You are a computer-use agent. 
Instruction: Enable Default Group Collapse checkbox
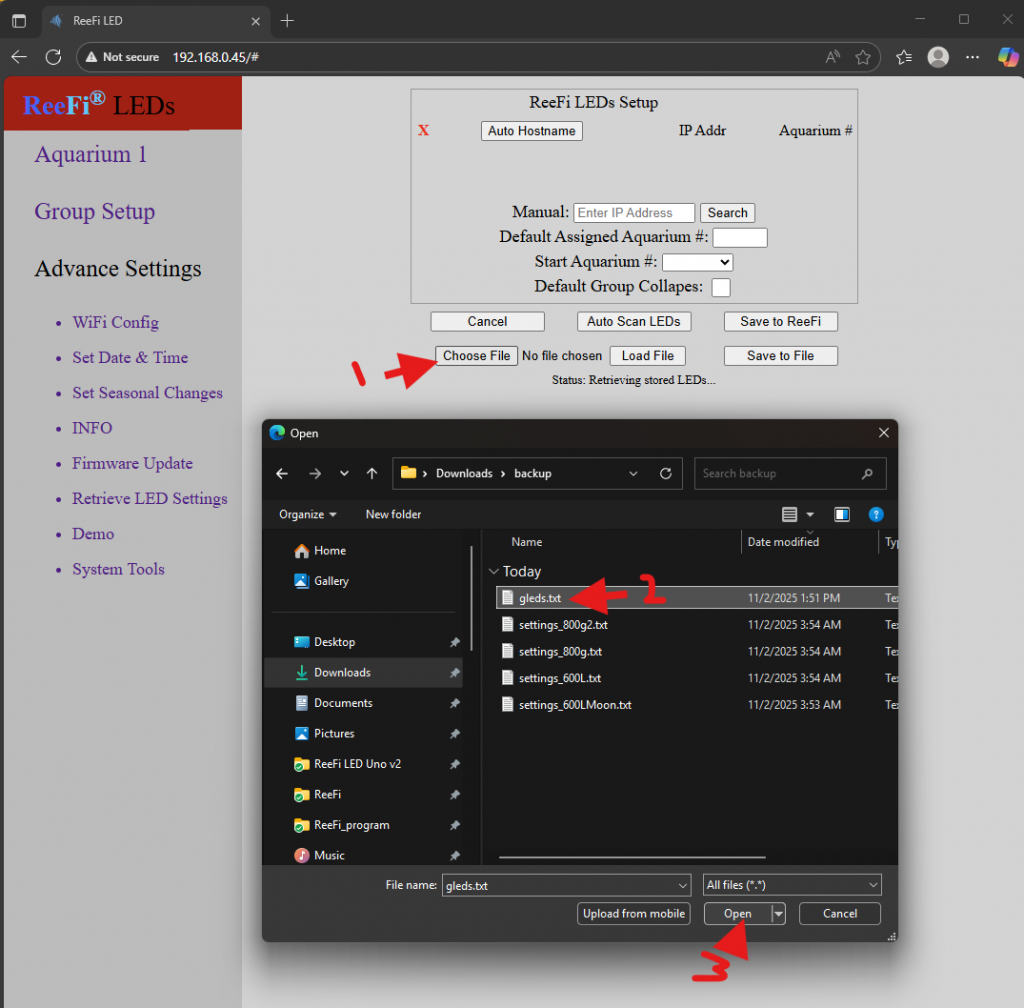pos(720,287)
